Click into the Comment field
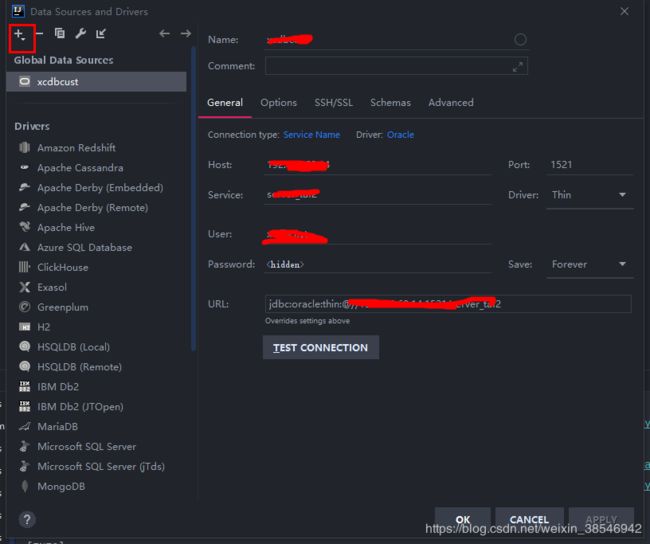The image size is (650, 544). coord(396,66)
